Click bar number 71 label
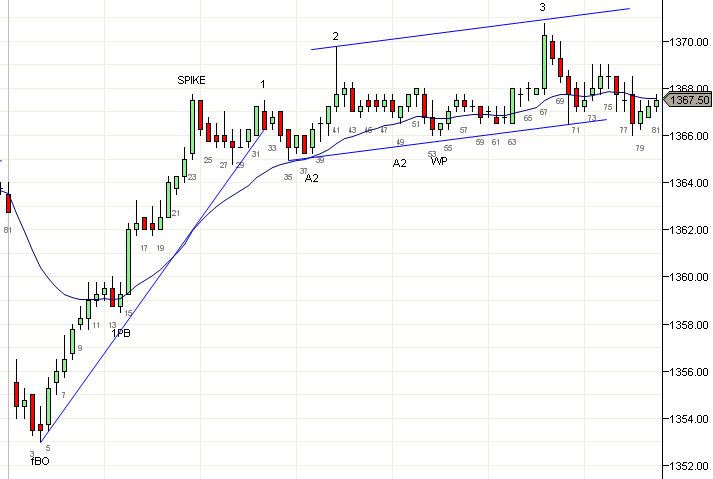Image resolution: width=713 pixels, height=479 pixels. (x=576, y=130)
